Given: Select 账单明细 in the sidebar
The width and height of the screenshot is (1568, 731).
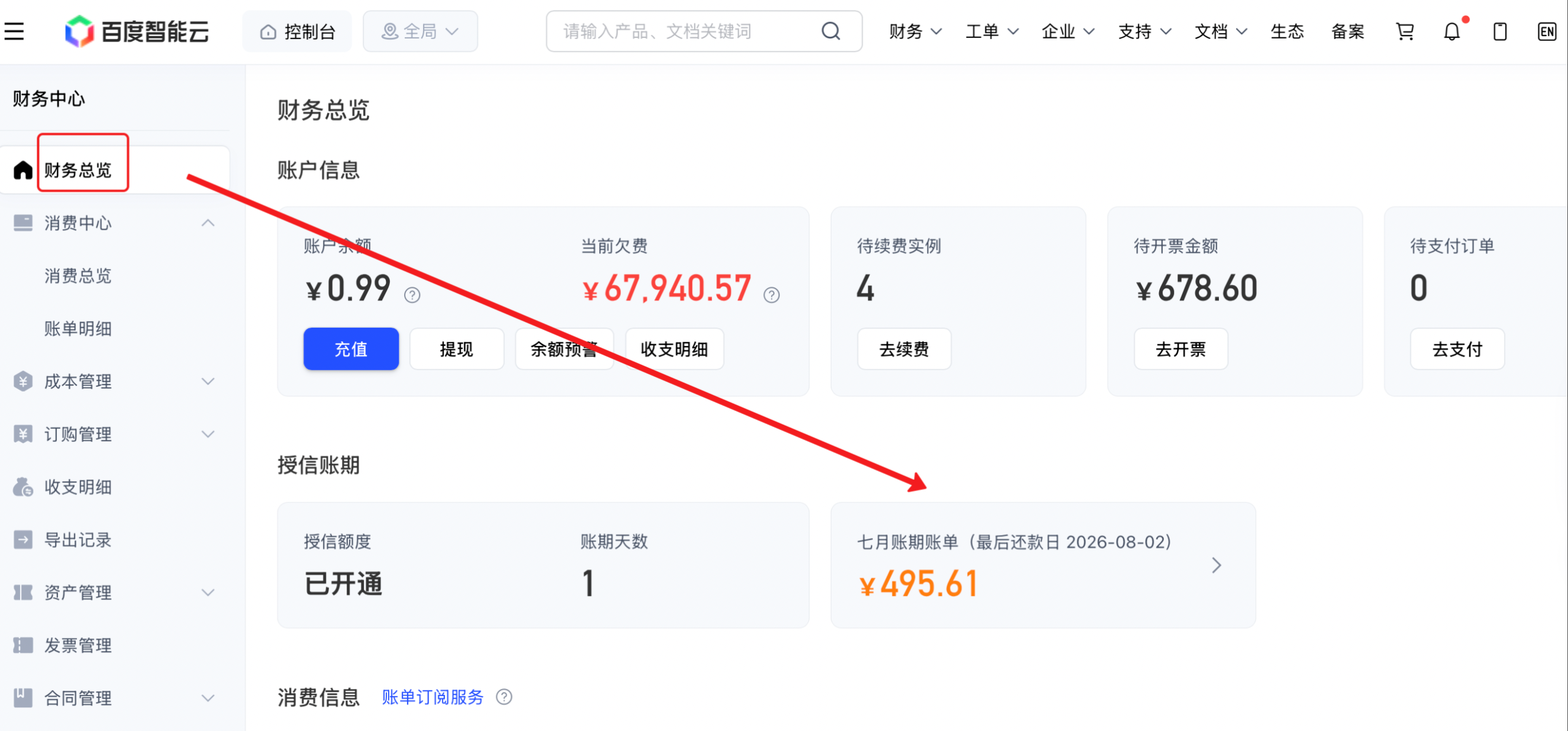Looking at the screenshot, I should tap(78, 329).
